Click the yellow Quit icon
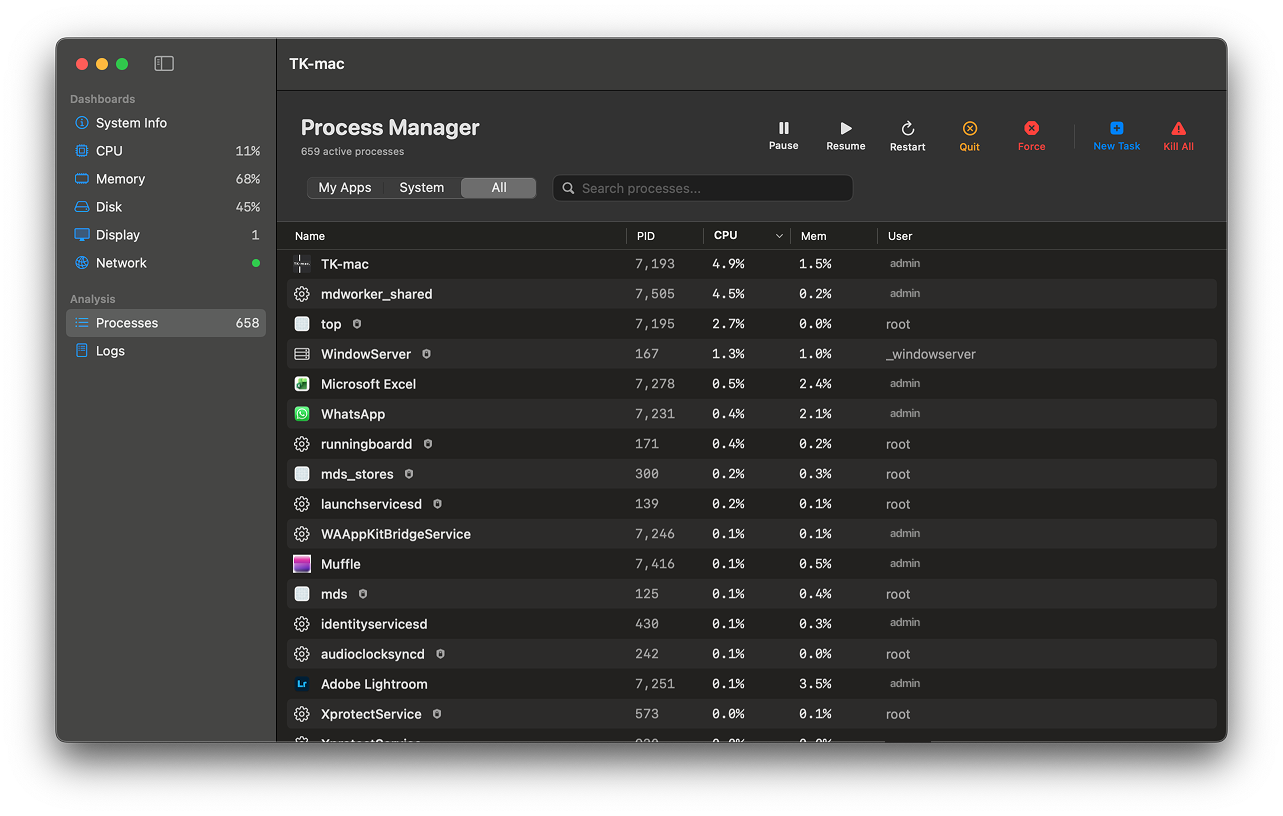This screenshot has width=1283, height=816. [969, 129]
